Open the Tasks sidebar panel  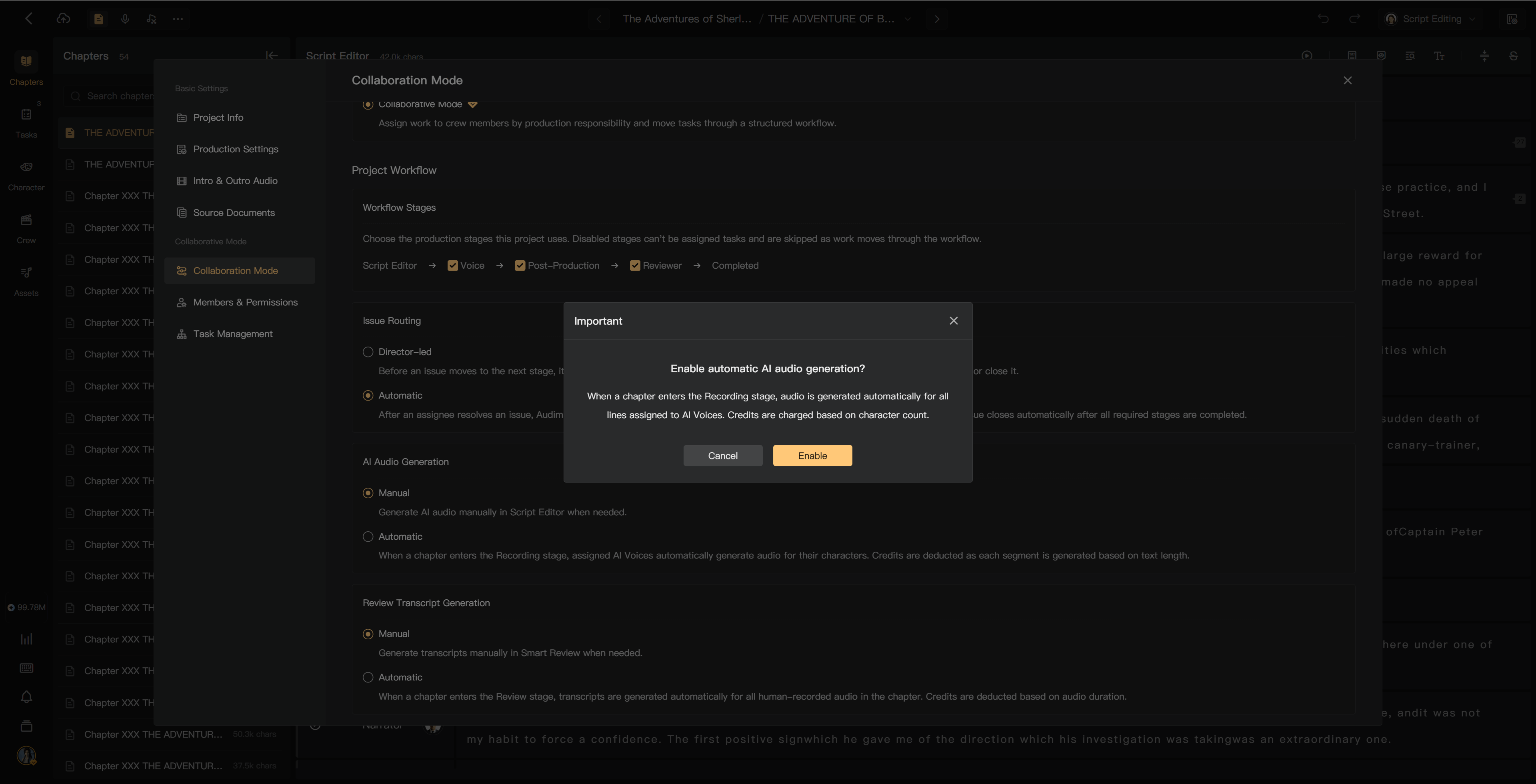[26, 123]
